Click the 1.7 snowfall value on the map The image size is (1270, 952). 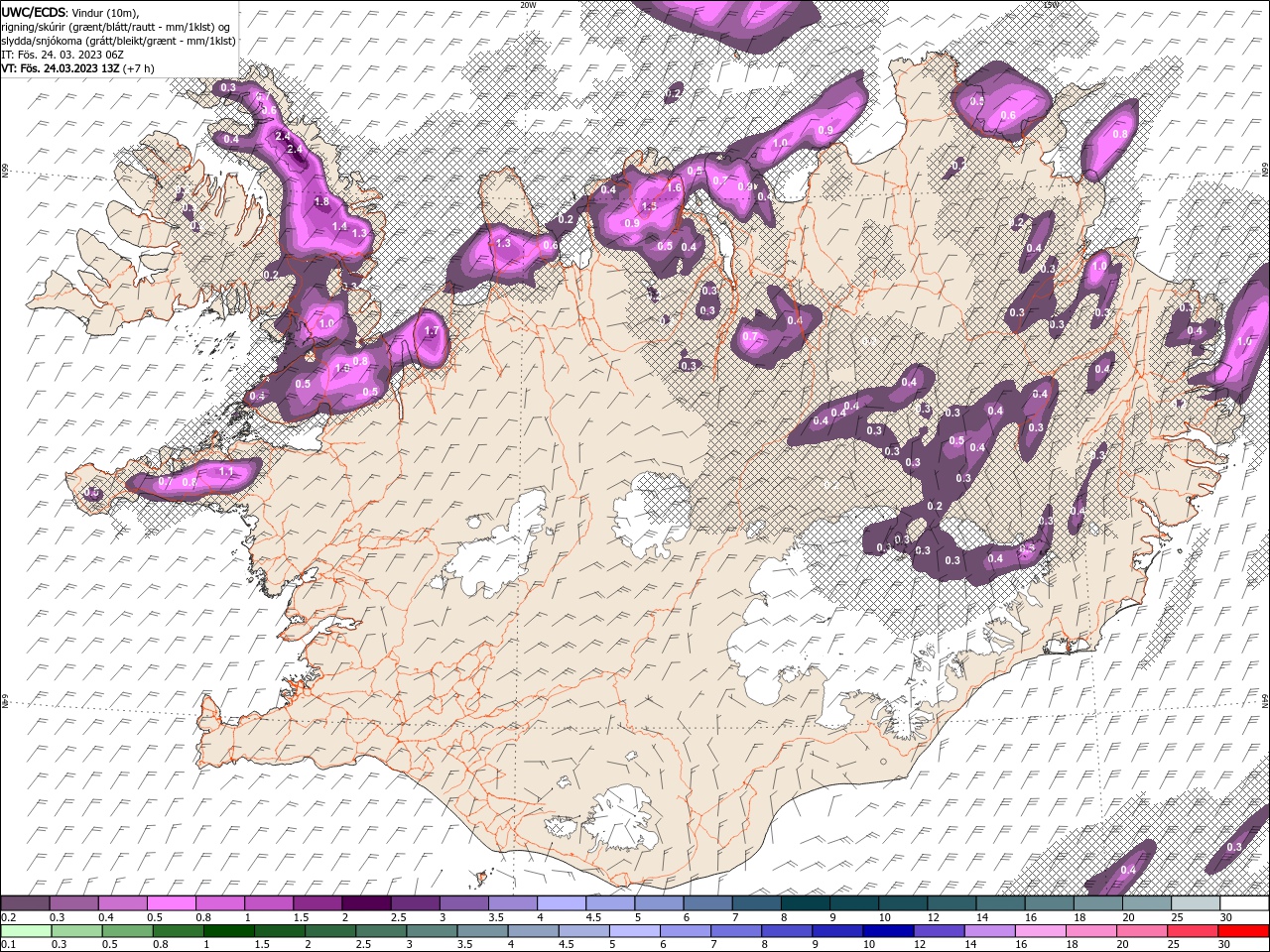coord(431,331)
